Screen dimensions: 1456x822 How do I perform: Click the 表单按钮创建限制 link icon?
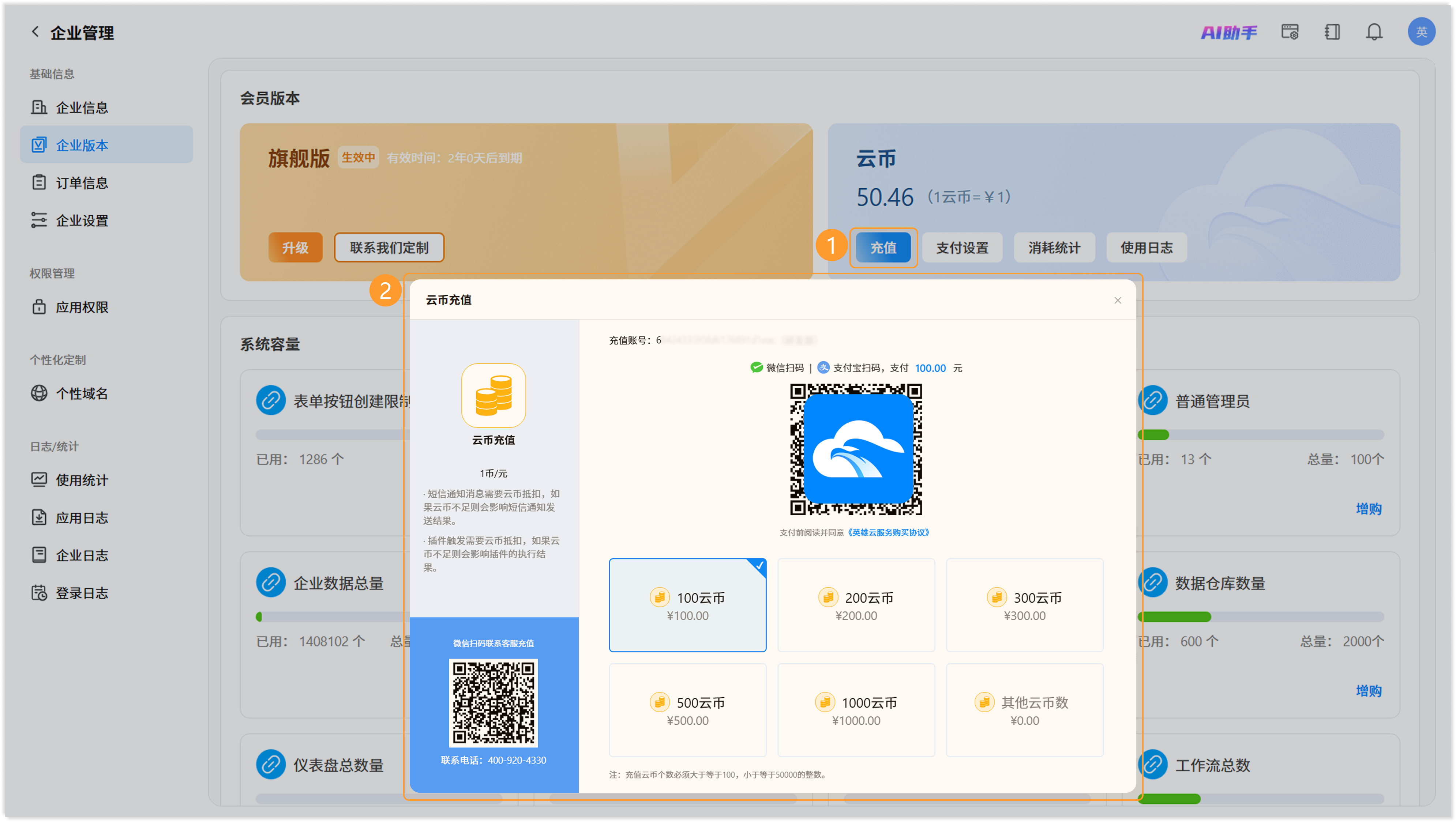click(x=271, y=400)
